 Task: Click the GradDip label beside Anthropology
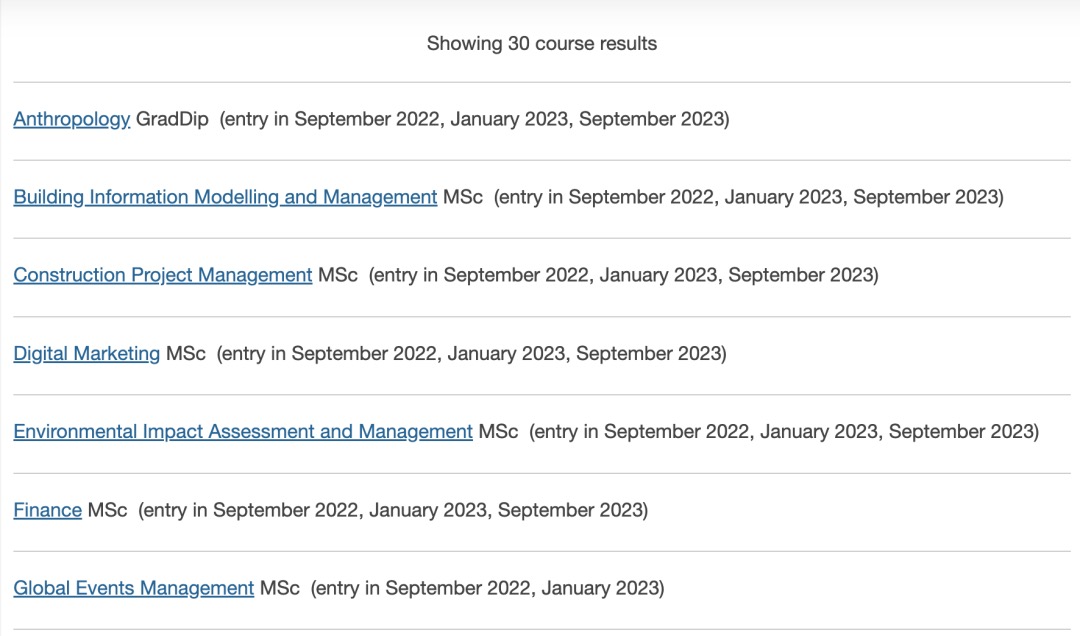pyautogui.click(x=172, y=119)
